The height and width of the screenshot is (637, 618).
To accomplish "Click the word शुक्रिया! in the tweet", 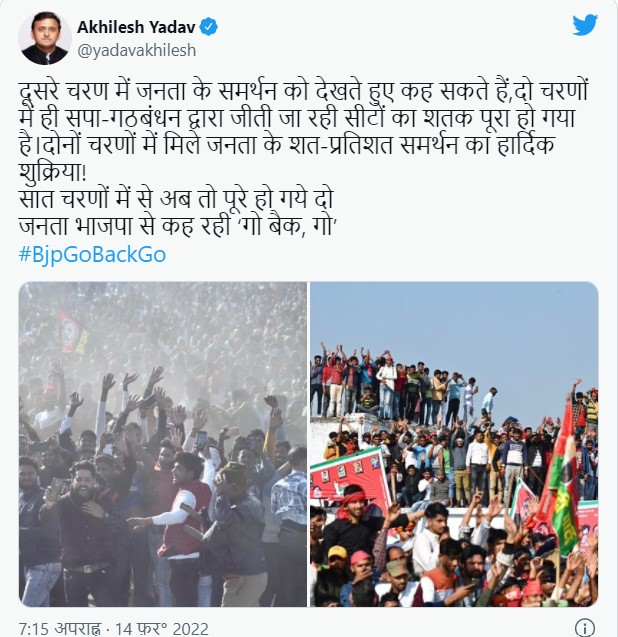I will (53, 173).
